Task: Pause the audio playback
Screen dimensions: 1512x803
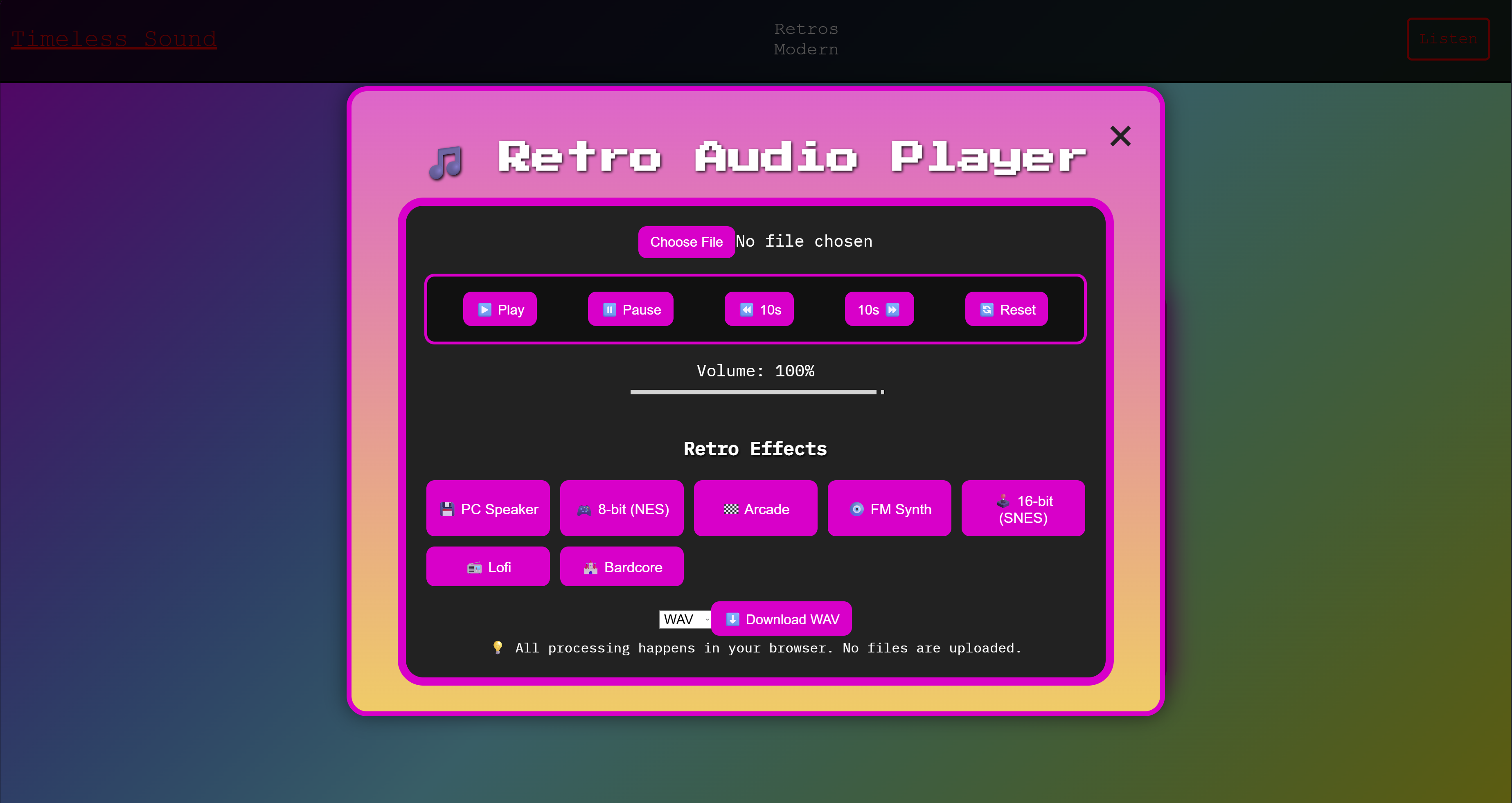Action: click(x=631, y=309)
